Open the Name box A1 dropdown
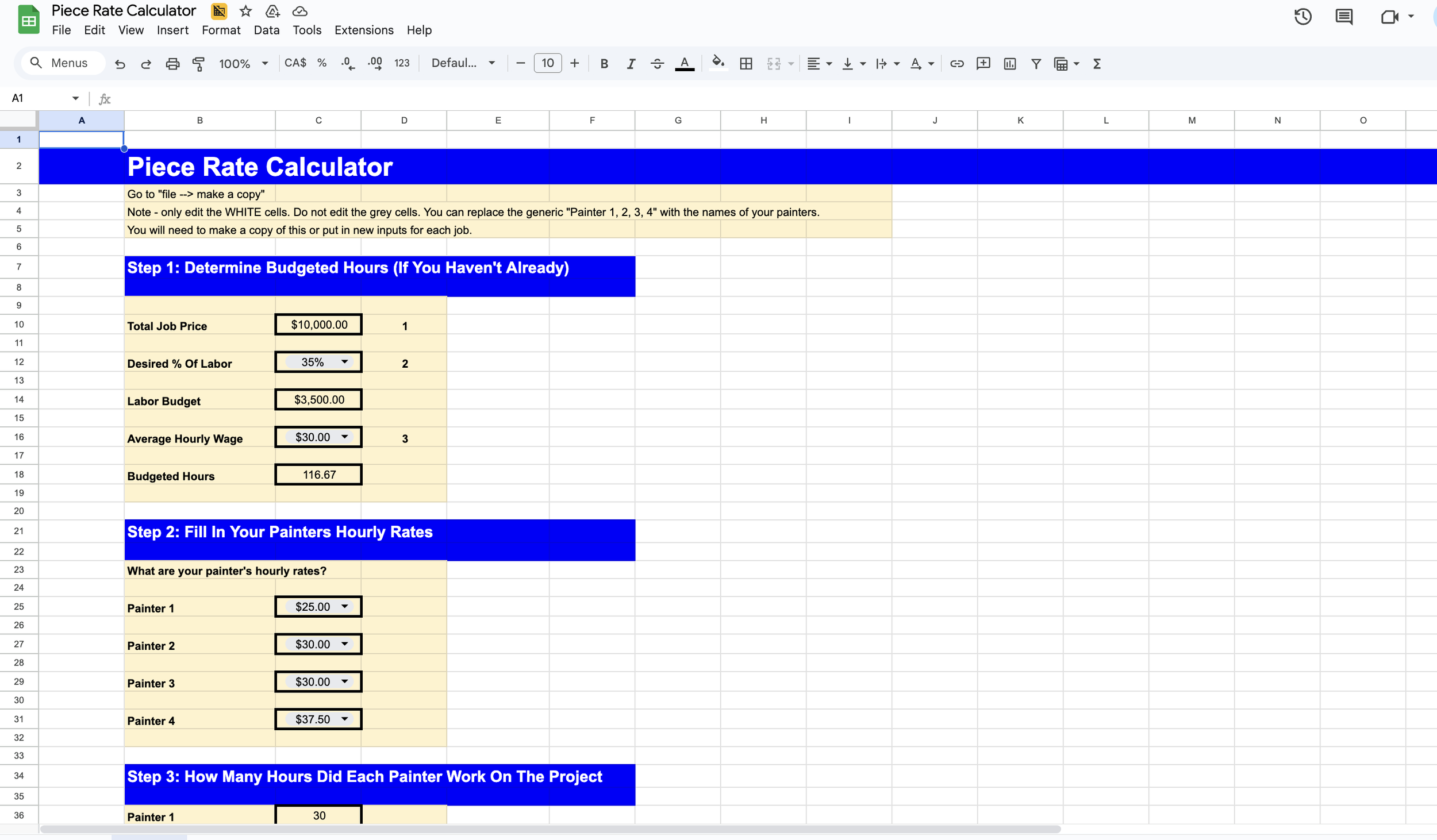The height and width of the screenshot is (840, 1437). (75, 98)
